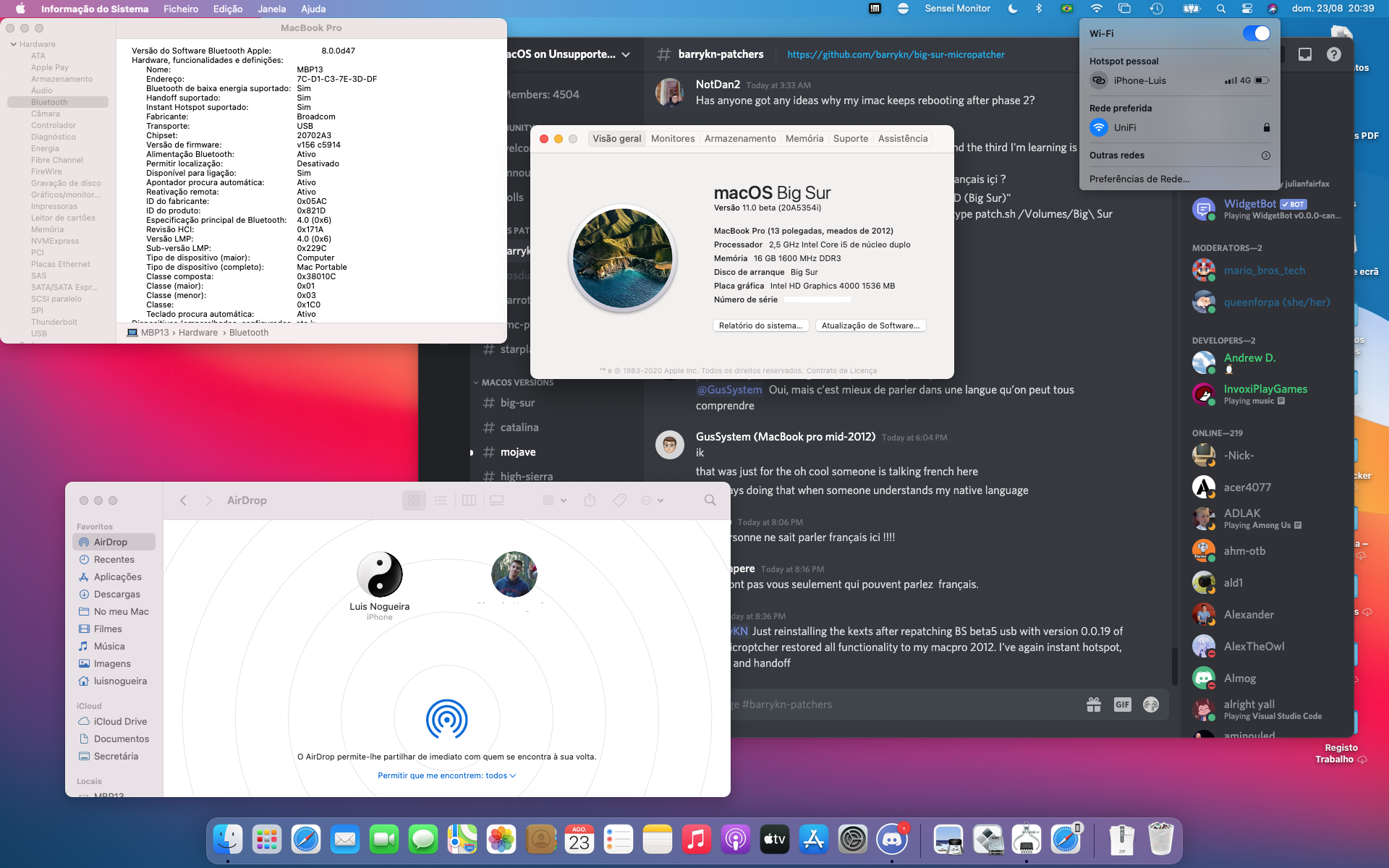The image size is (1389, 868).
Task: Expand the Outras redes section
Action: click(1265, 156)
